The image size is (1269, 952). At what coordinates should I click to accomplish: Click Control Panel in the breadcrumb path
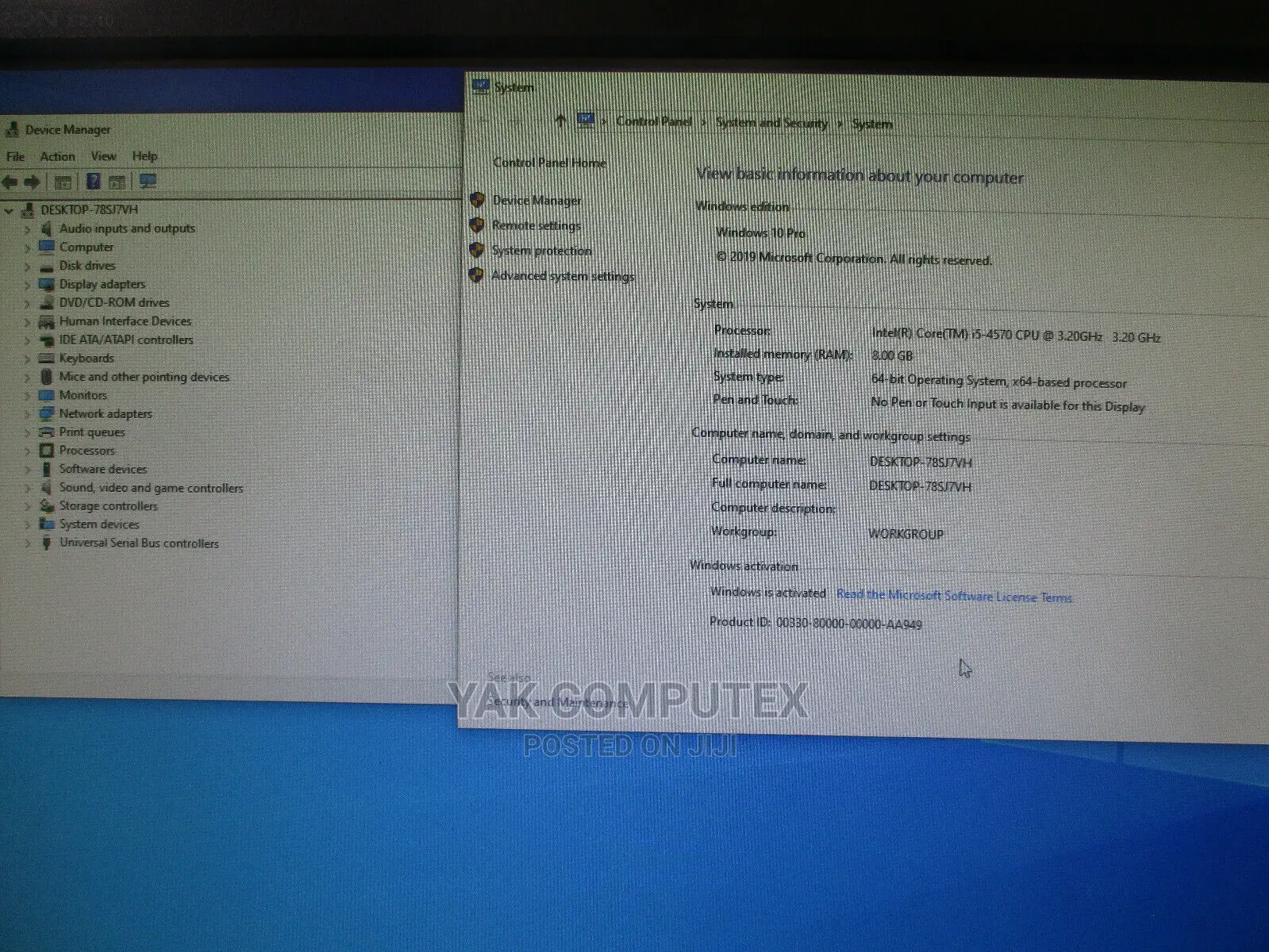pyautogui.click(x=653, y=122)
